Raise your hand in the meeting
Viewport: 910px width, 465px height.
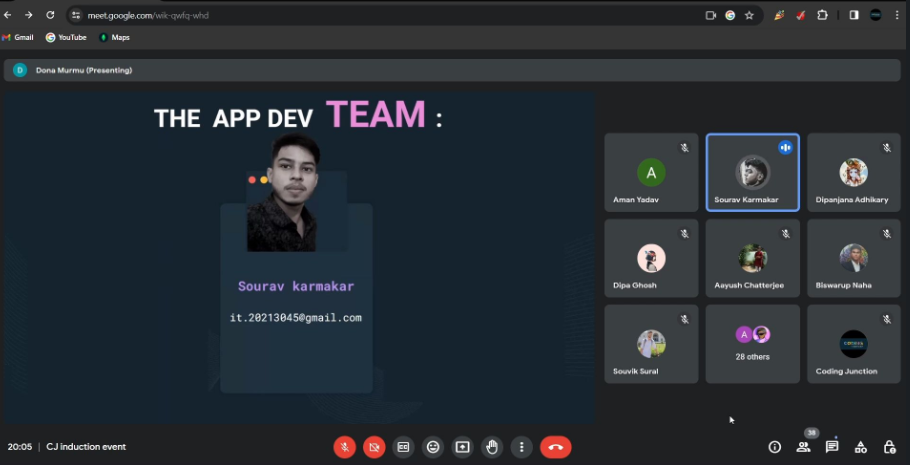pyautogui.click(x=491, y=447)
